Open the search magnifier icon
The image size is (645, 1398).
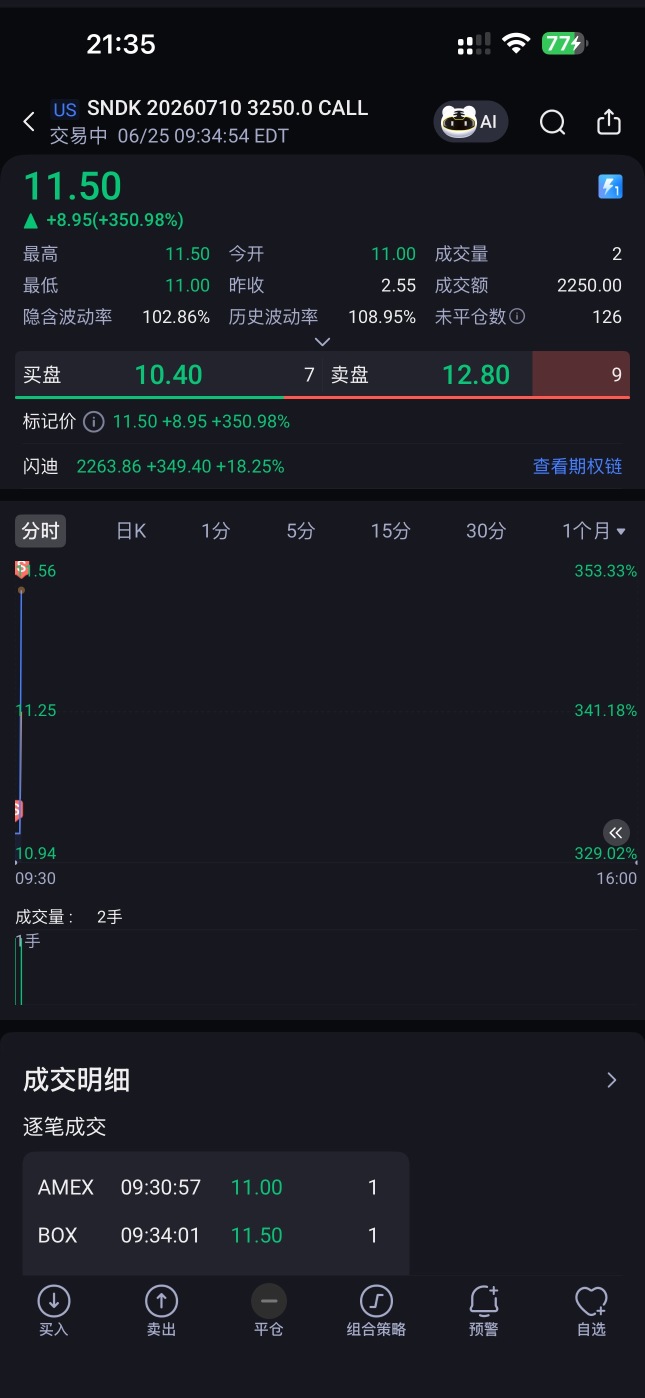[x=552, y=122]
